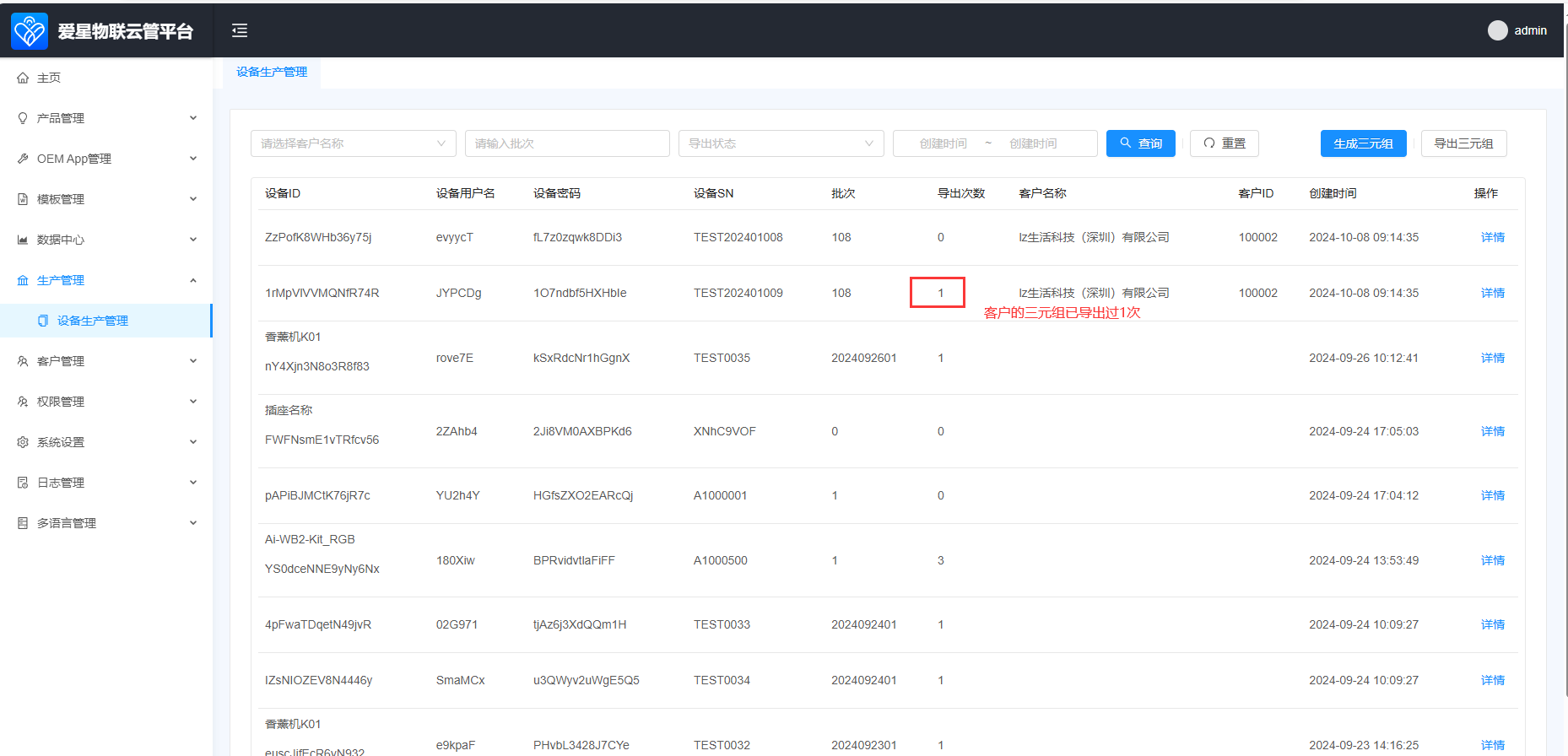
Task: Expand the 多语言管理 chevron
Action: 193,523
